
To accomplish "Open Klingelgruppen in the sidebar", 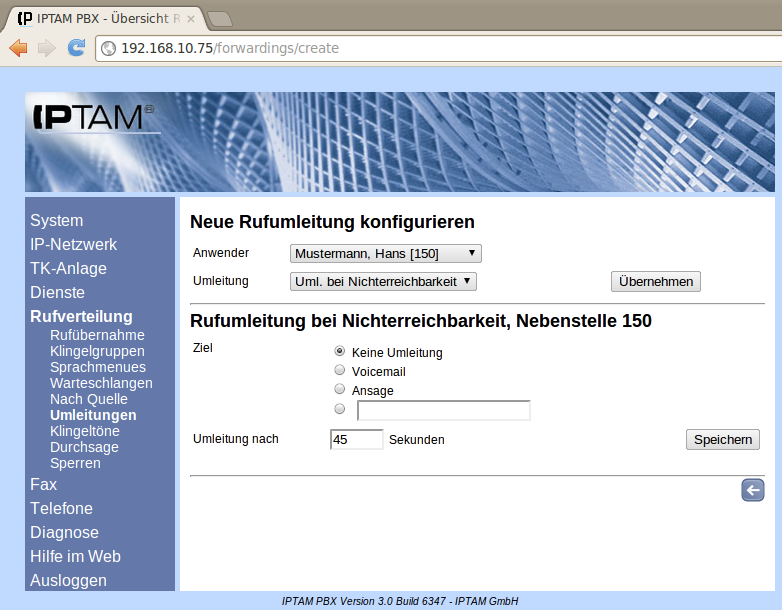I will (97, 351).
